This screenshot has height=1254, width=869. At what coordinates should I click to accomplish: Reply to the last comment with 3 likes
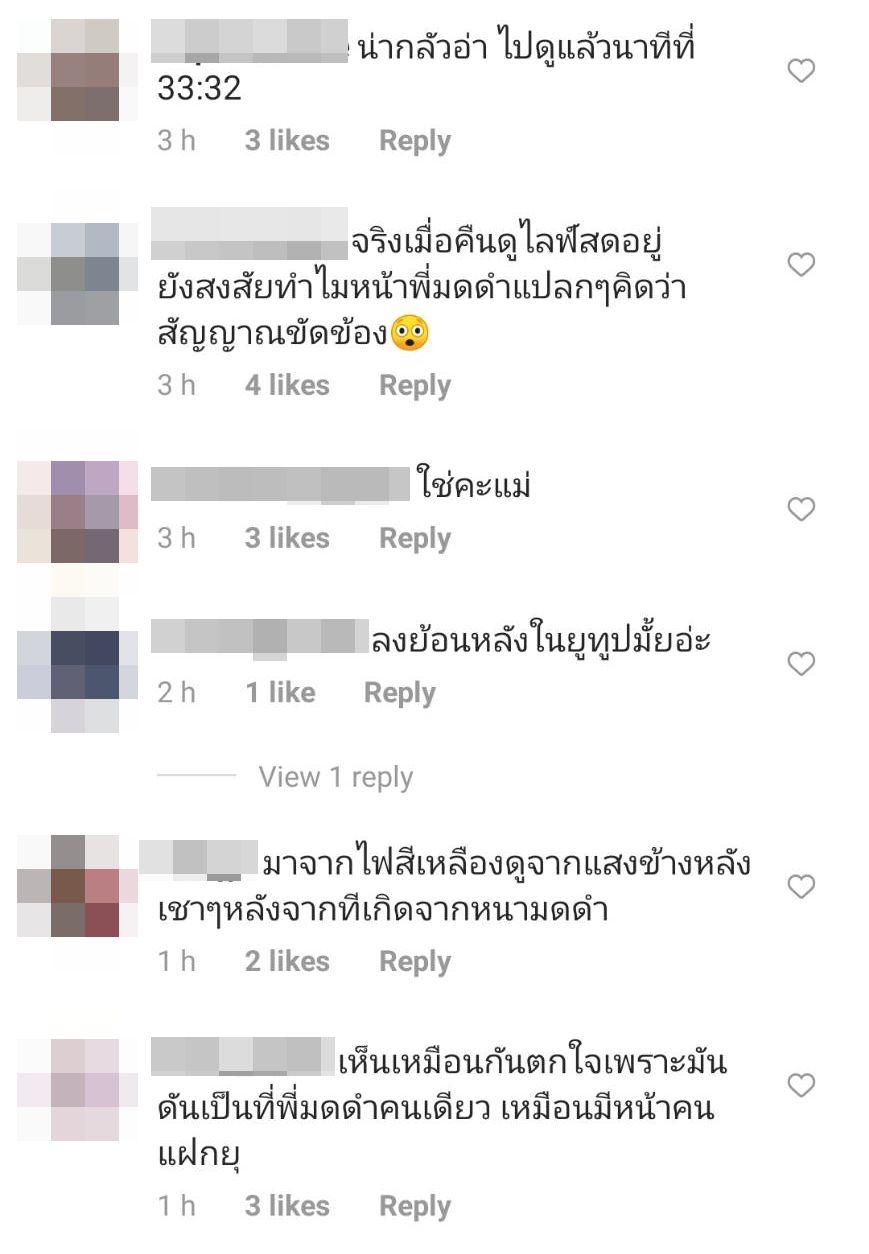pos(415,1206)
